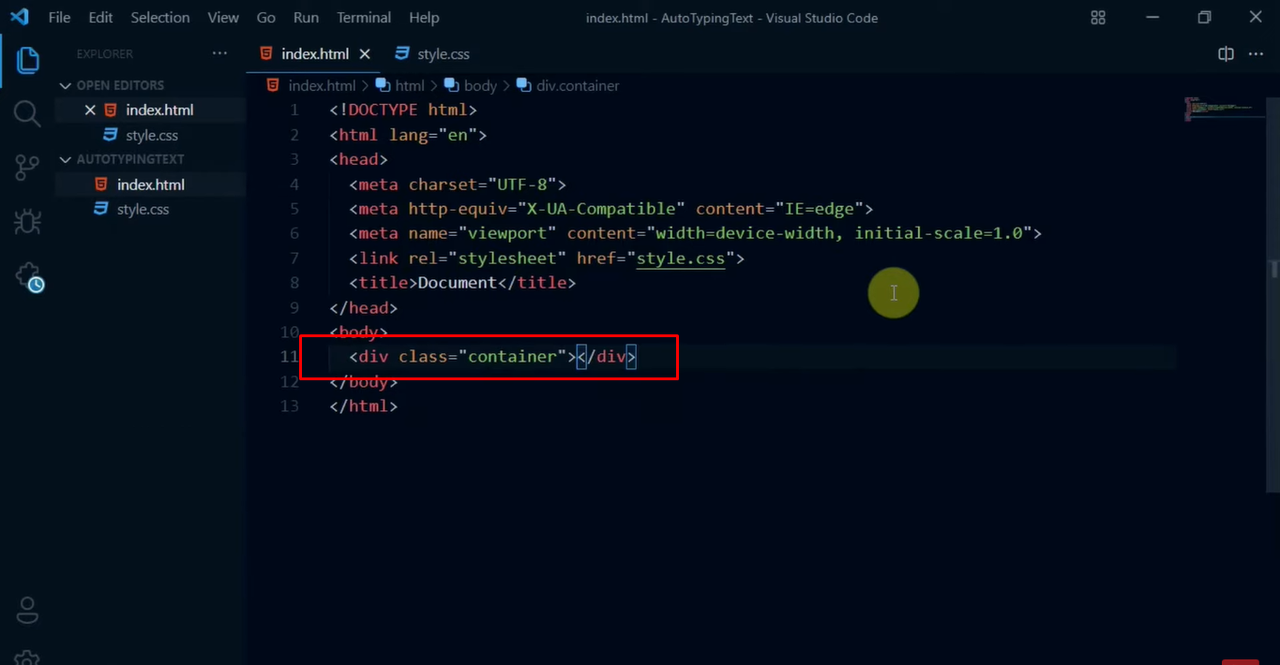Click index.html breadcrumb segment

click(322, 86)
